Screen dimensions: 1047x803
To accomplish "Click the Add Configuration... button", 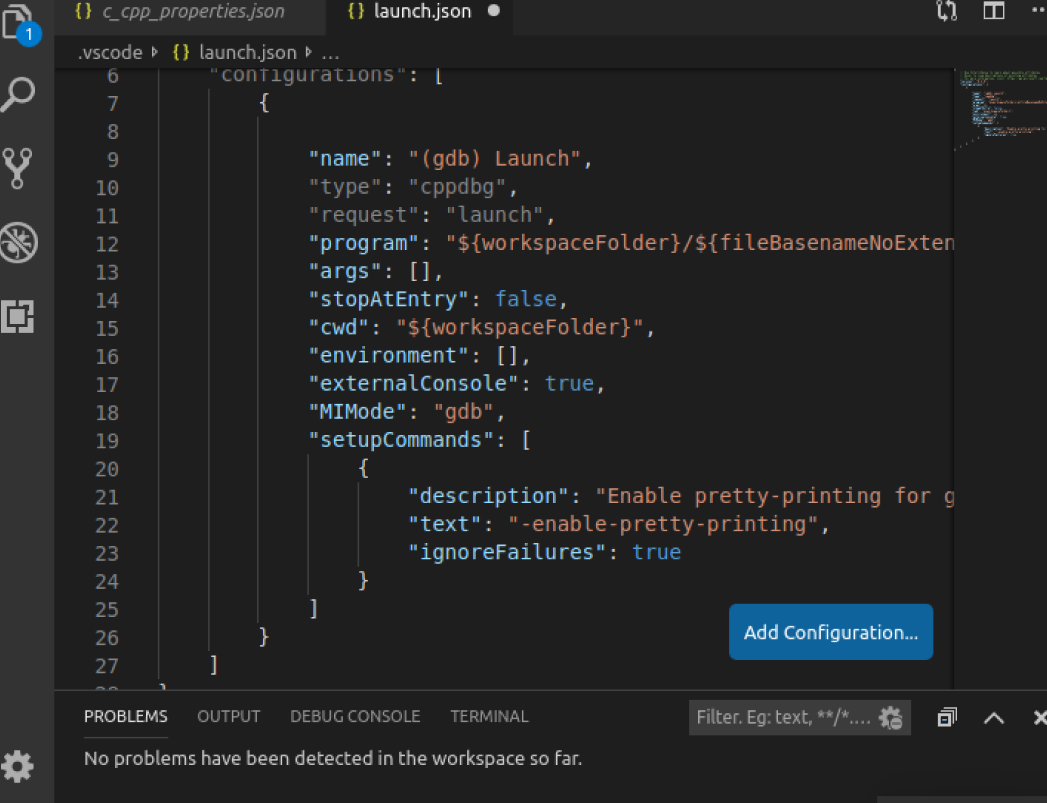I will pos(831,632).
